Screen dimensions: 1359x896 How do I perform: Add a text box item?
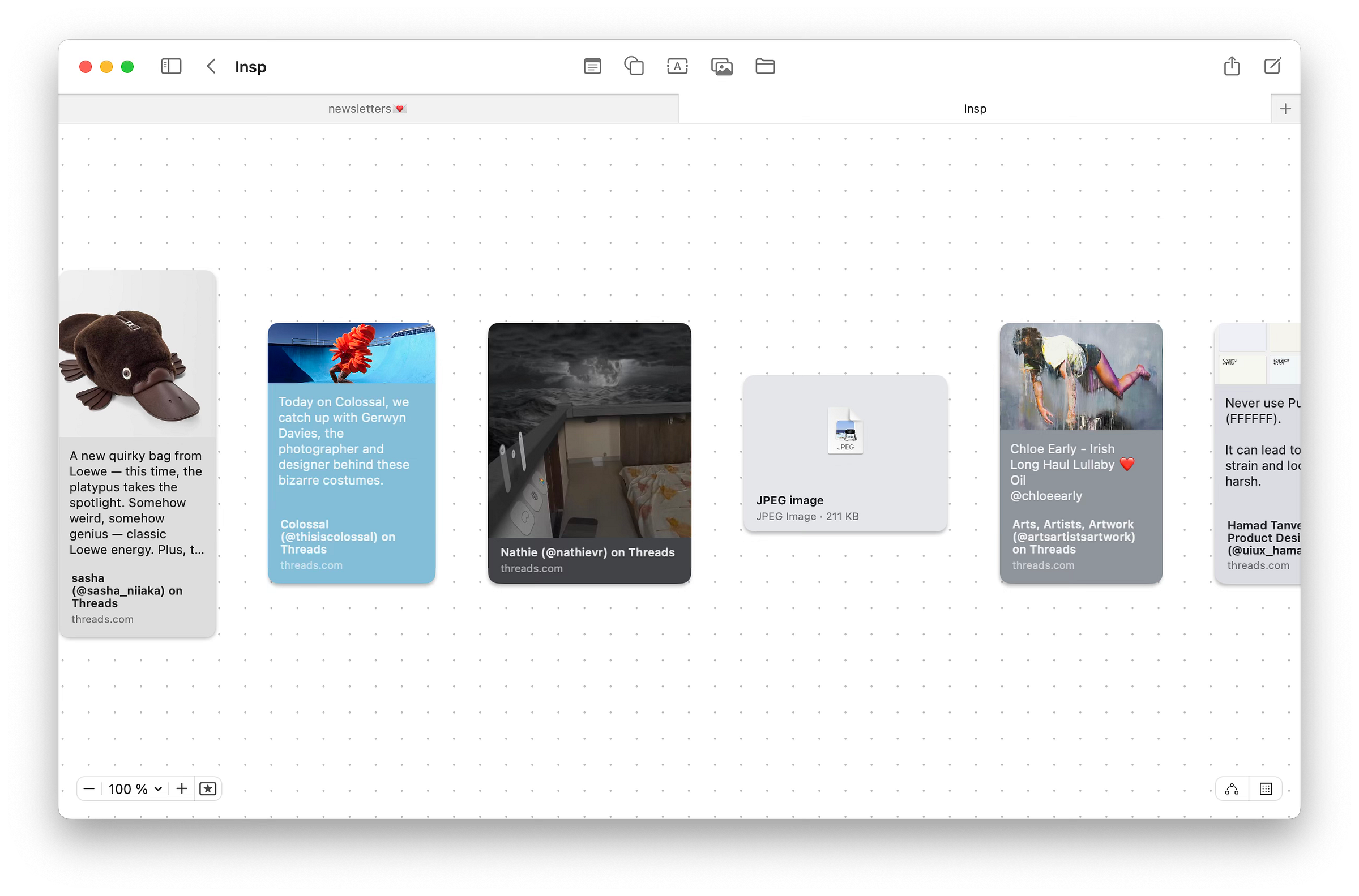677,66
